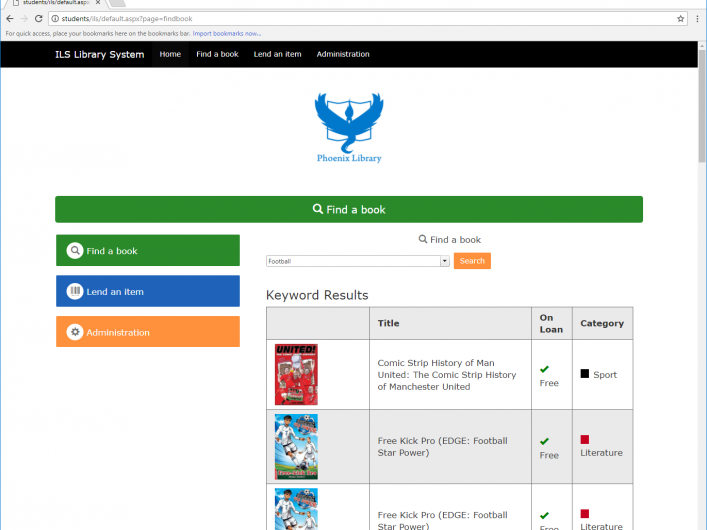Click the green checkmark in first Free Kick Pro row
This screenshot has width=707, height=530.
544,441
